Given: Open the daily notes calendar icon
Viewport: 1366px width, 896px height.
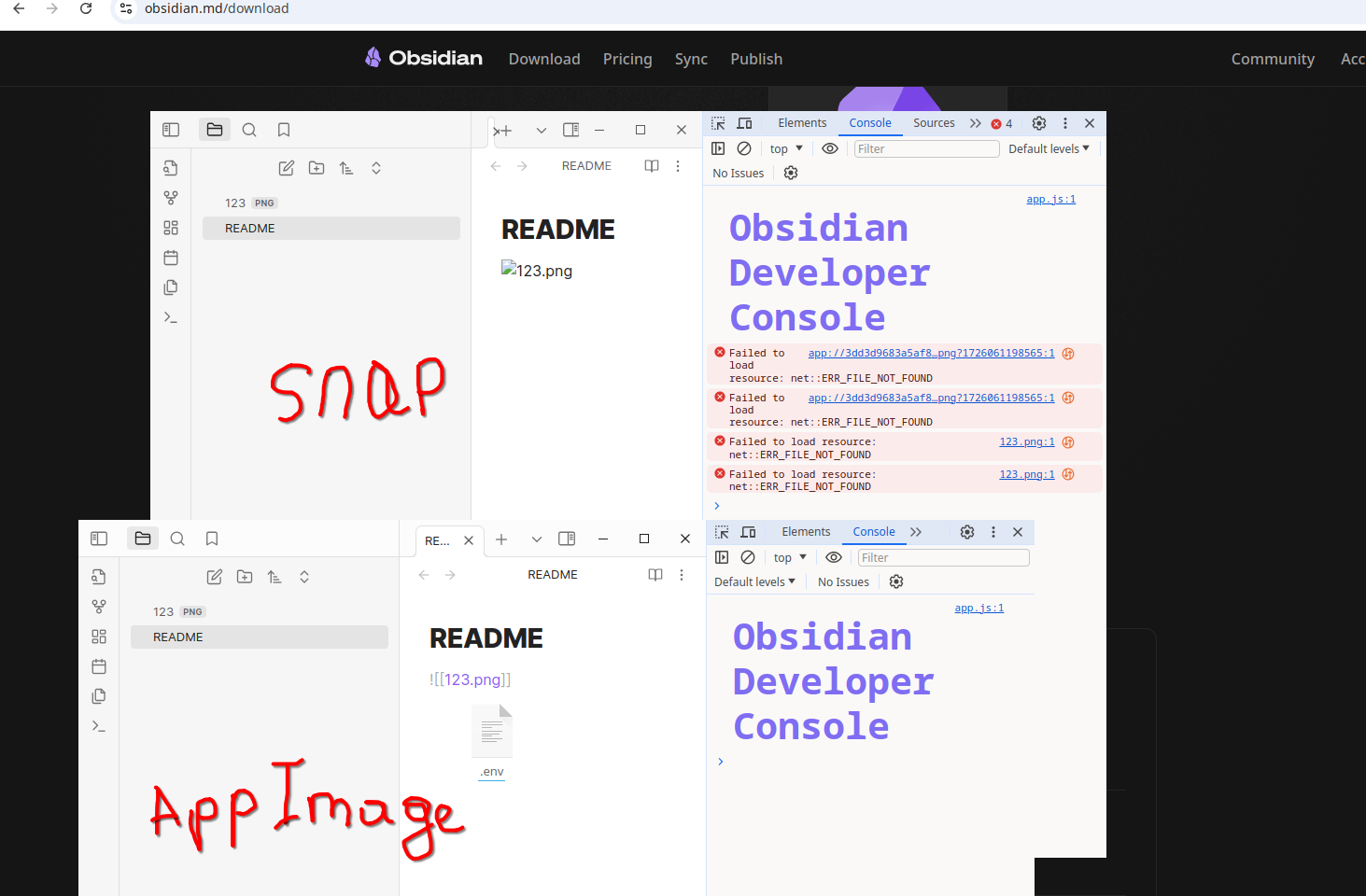Looking at the screenshot, I should [171, 257].
